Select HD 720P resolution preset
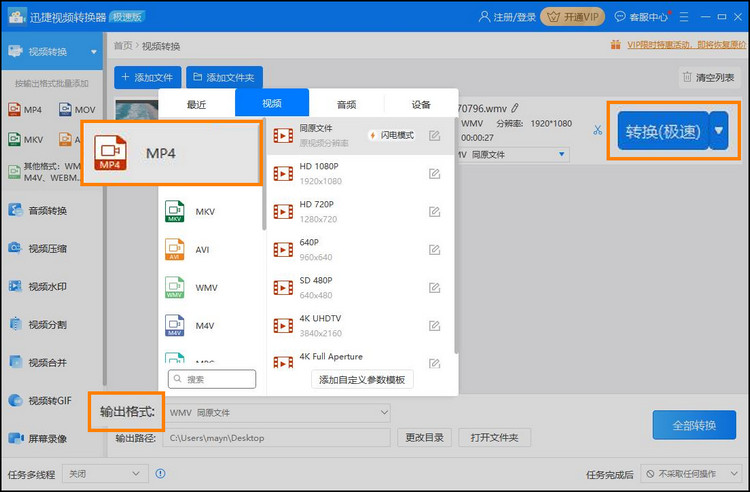The image size is (750, 492). 360,211
